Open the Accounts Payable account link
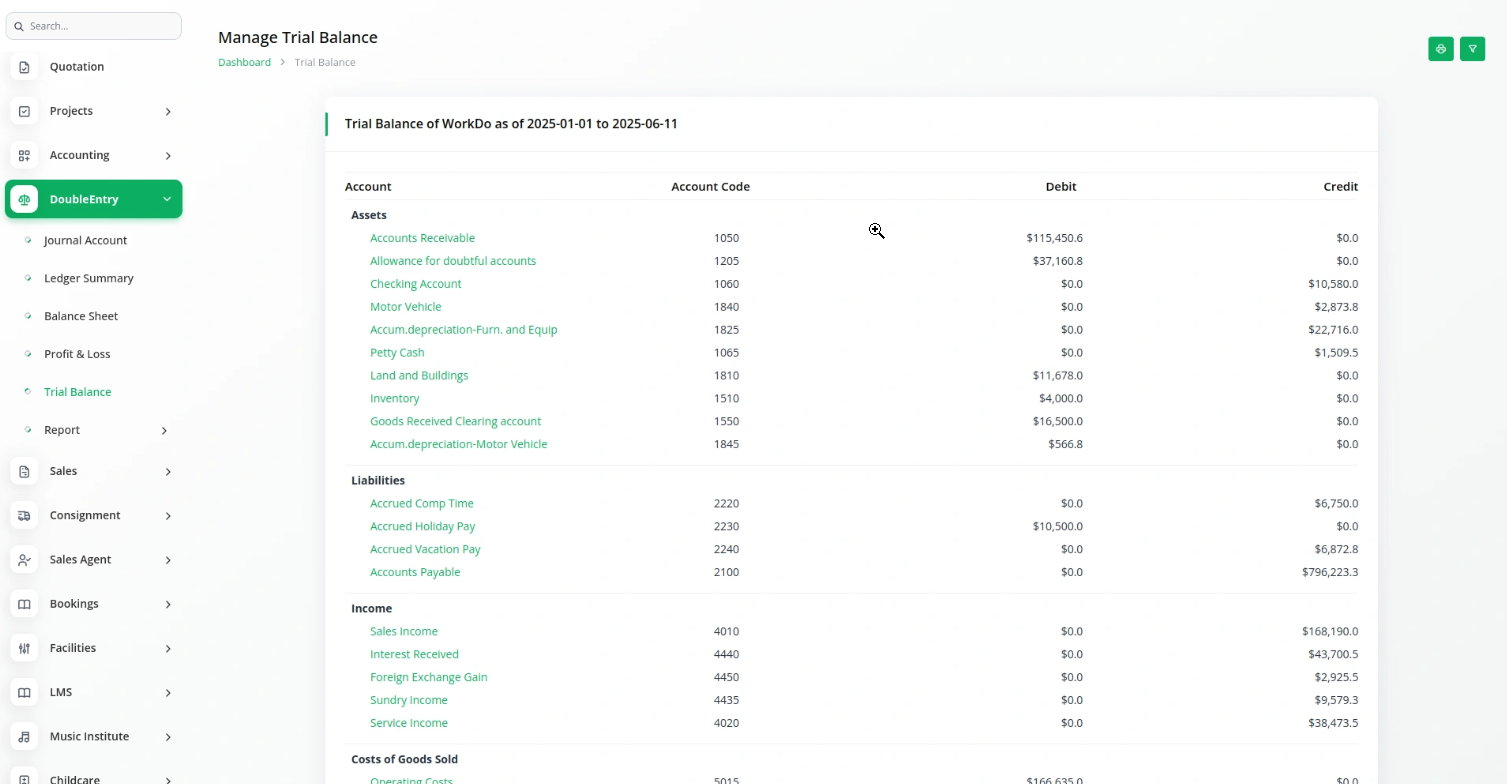The height and width of the screenshot is (784, 1507). click(415, 572)
